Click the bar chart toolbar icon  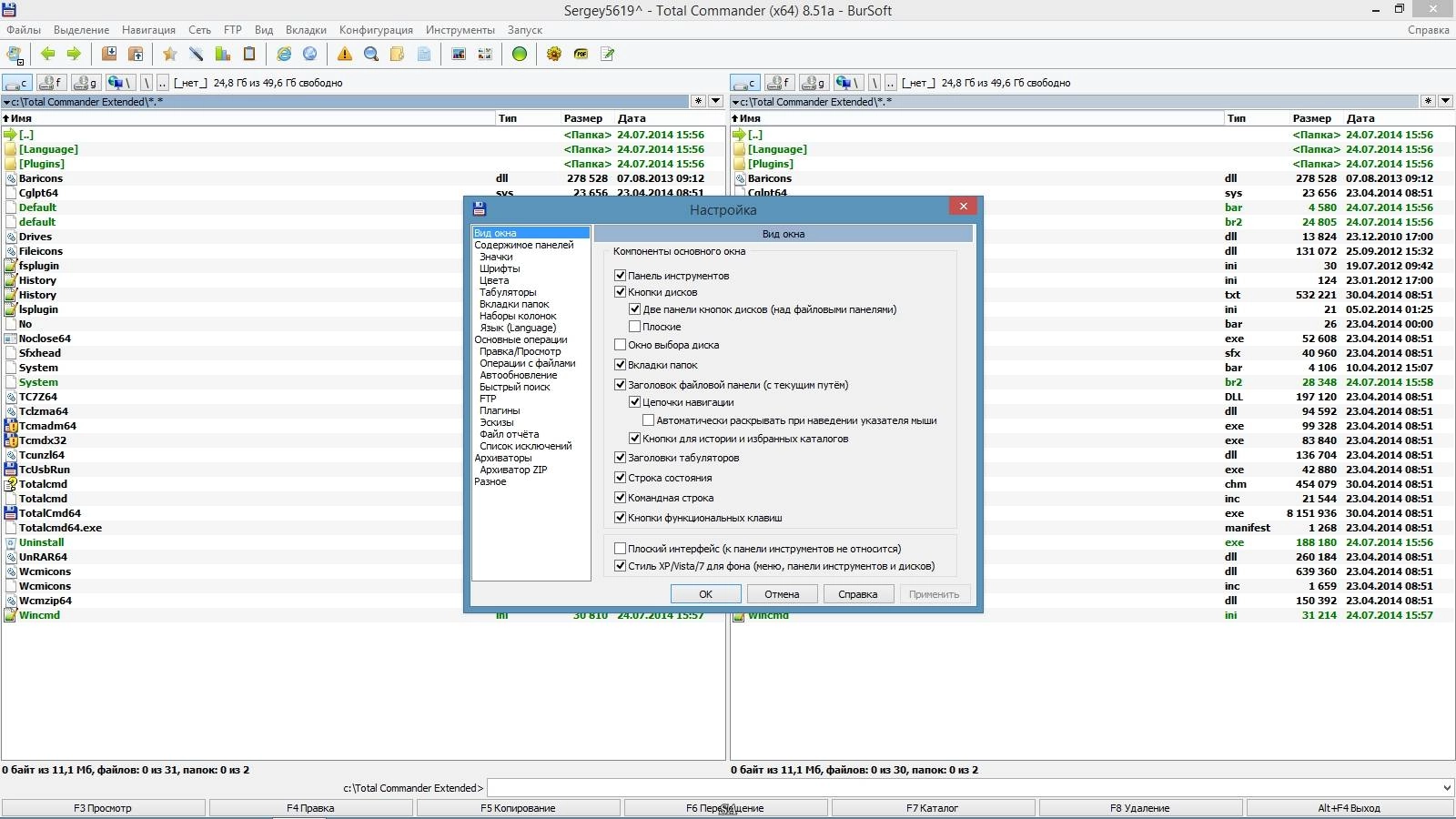tap(222, 55)
